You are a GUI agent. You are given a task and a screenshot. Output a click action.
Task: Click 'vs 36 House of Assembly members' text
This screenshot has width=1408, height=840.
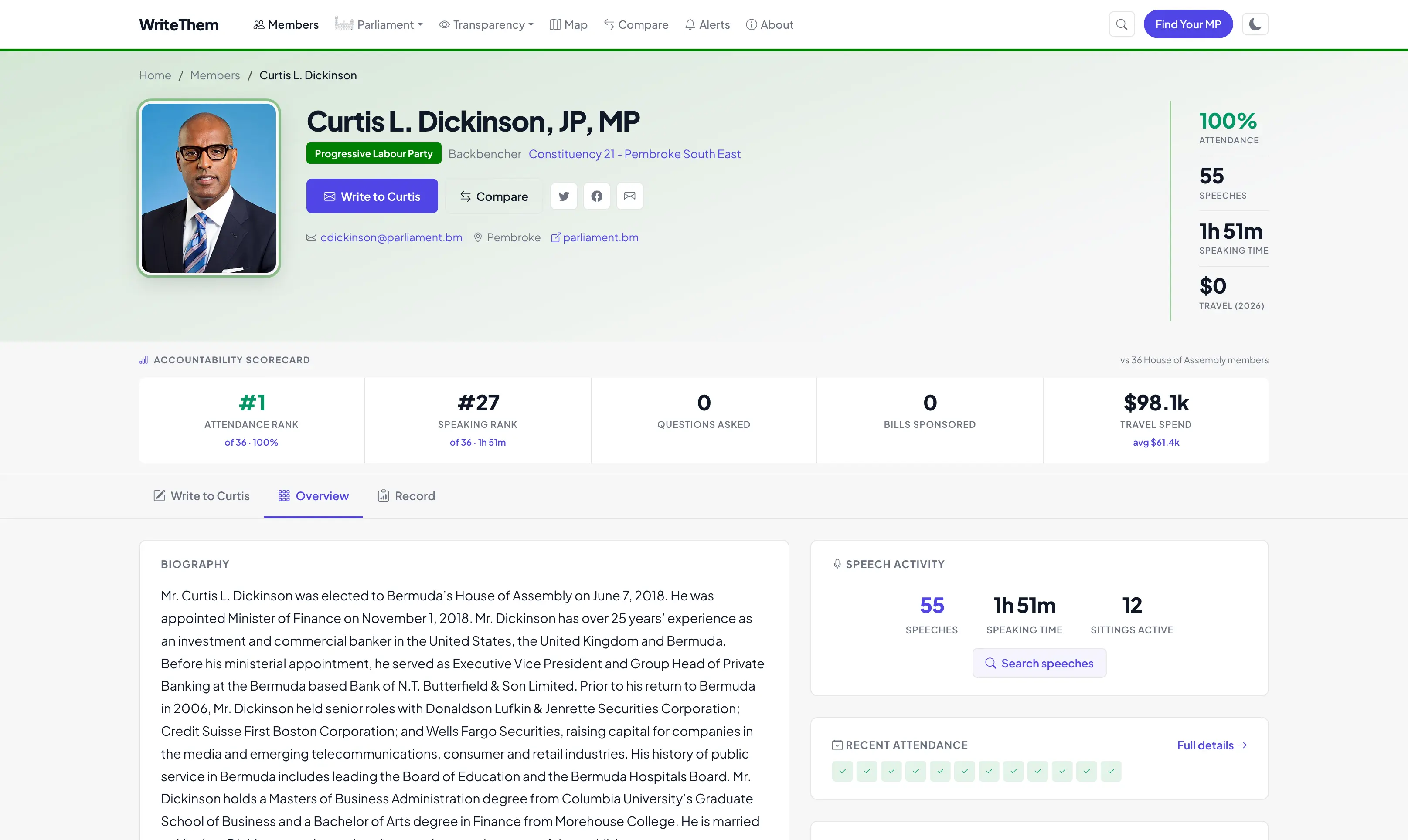pyautogui.click(x=1194, y=360)
